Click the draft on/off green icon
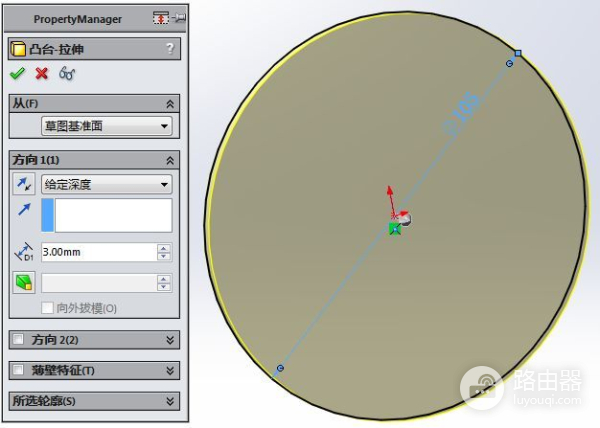This screenshot has width=600, height=428. [x=23, y=283]
